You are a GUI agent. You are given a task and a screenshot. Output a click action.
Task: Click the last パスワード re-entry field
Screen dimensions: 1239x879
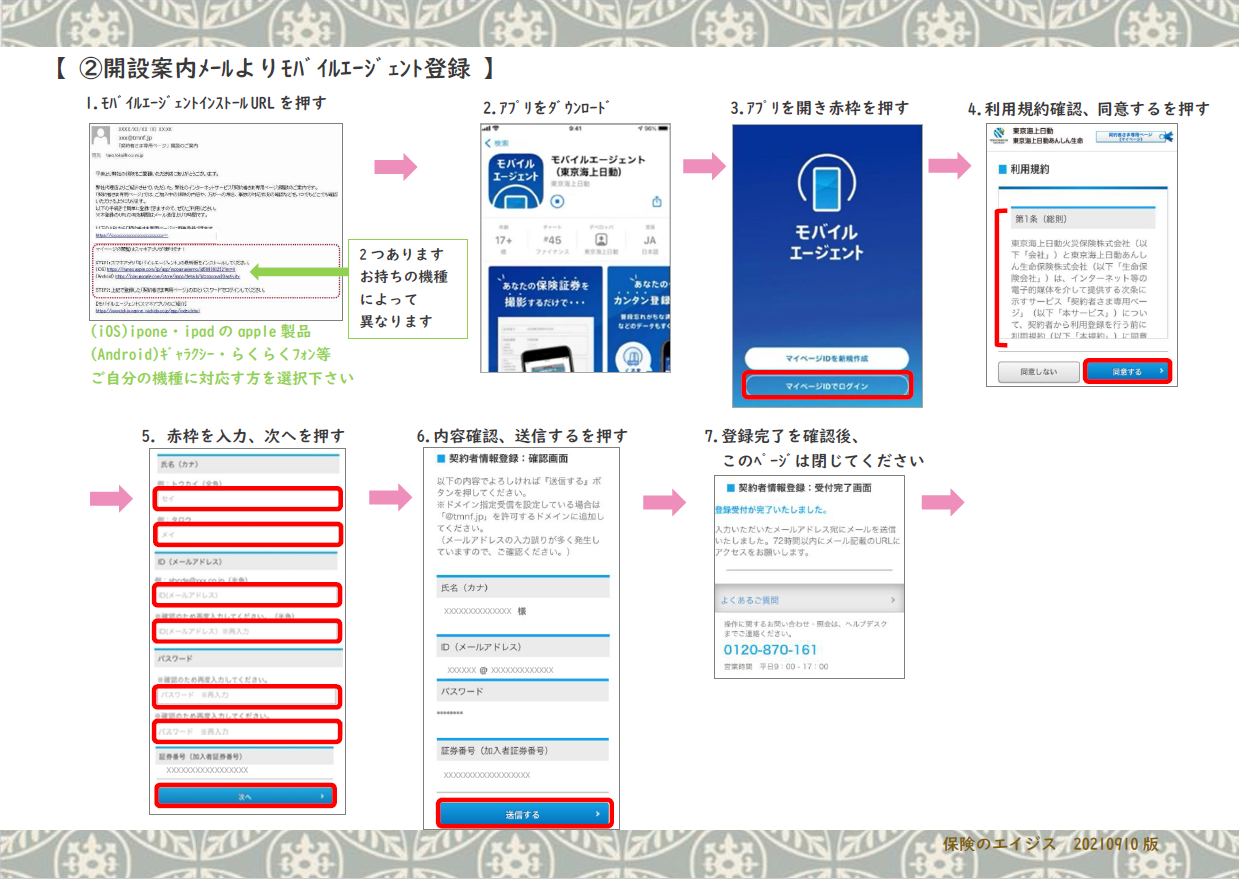coord(247,731)
